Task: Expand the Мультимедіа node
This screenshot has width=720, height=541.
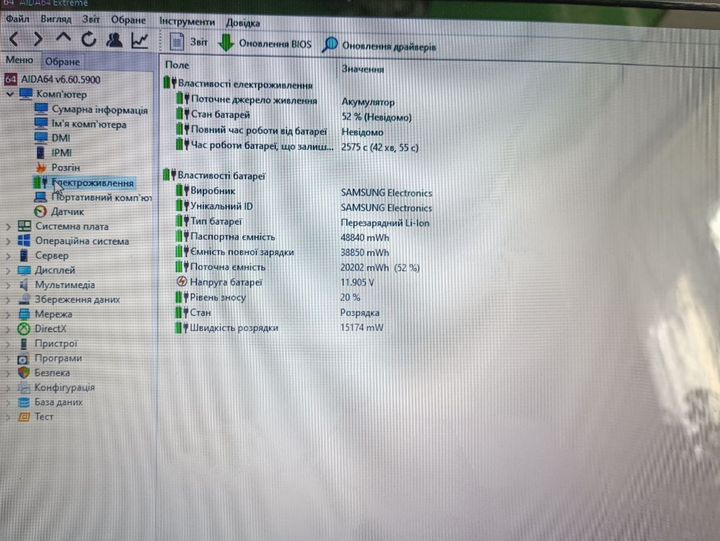Action: [x=8, y=285]
